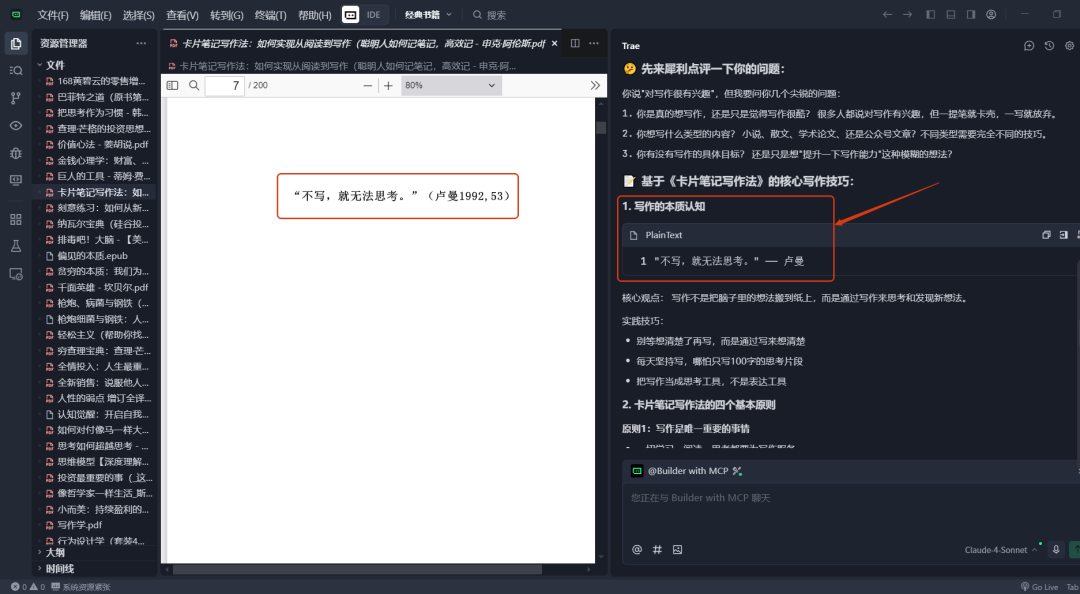Open 文件(F) menu
This screenshot has height=594, width=1080.
(52, 15)
